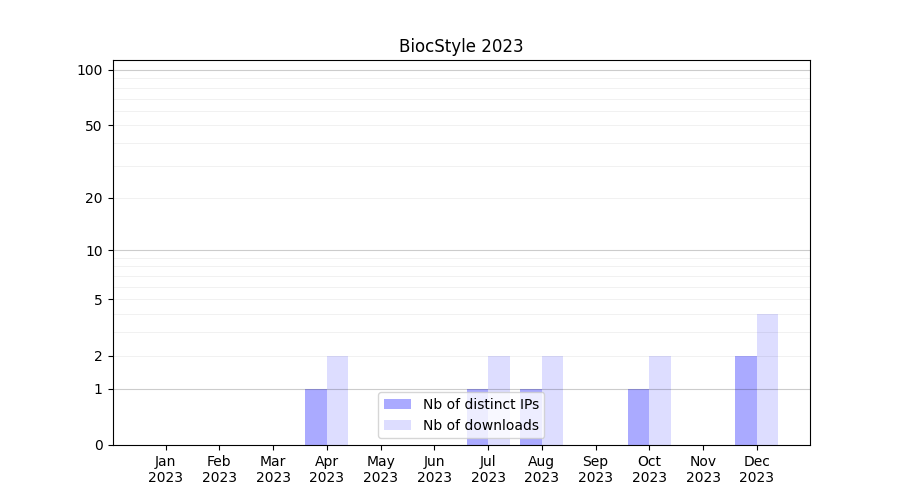Select the December downloads bar
Viewport: 900px width, 500px height.
(x=767, y=380)
